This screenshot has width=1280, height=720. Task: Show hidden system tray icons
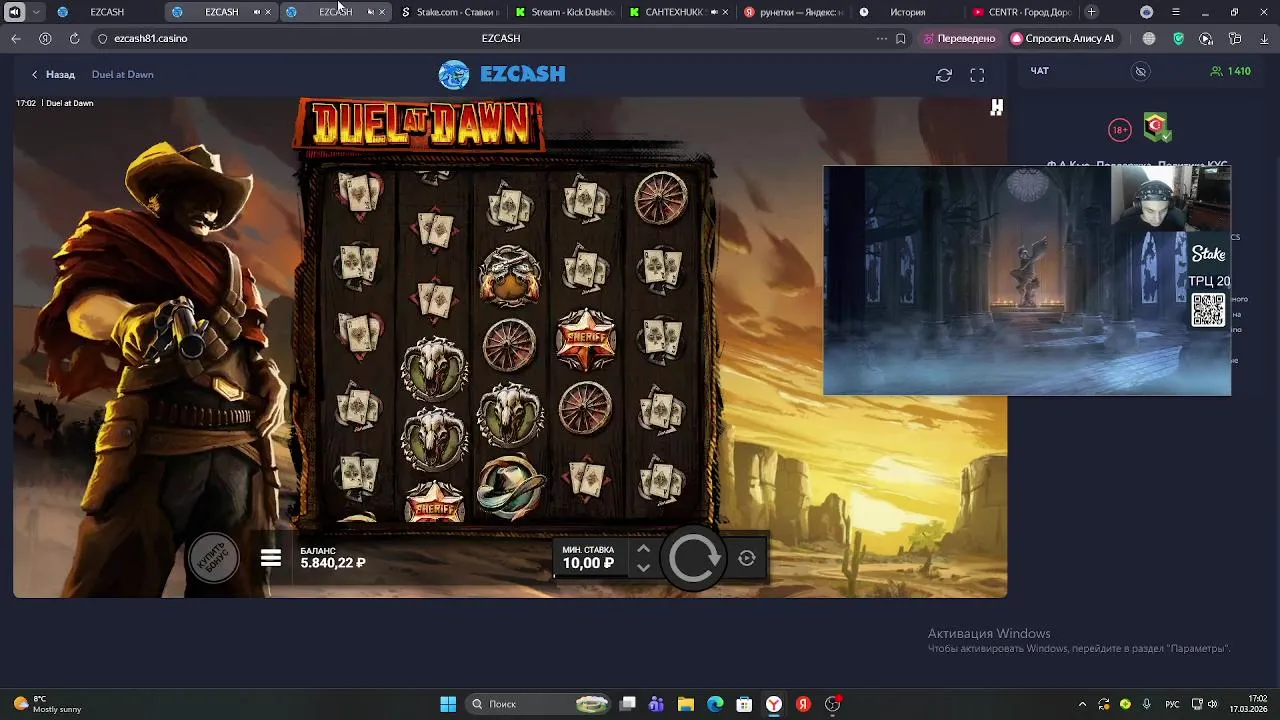coord(1083,704)
